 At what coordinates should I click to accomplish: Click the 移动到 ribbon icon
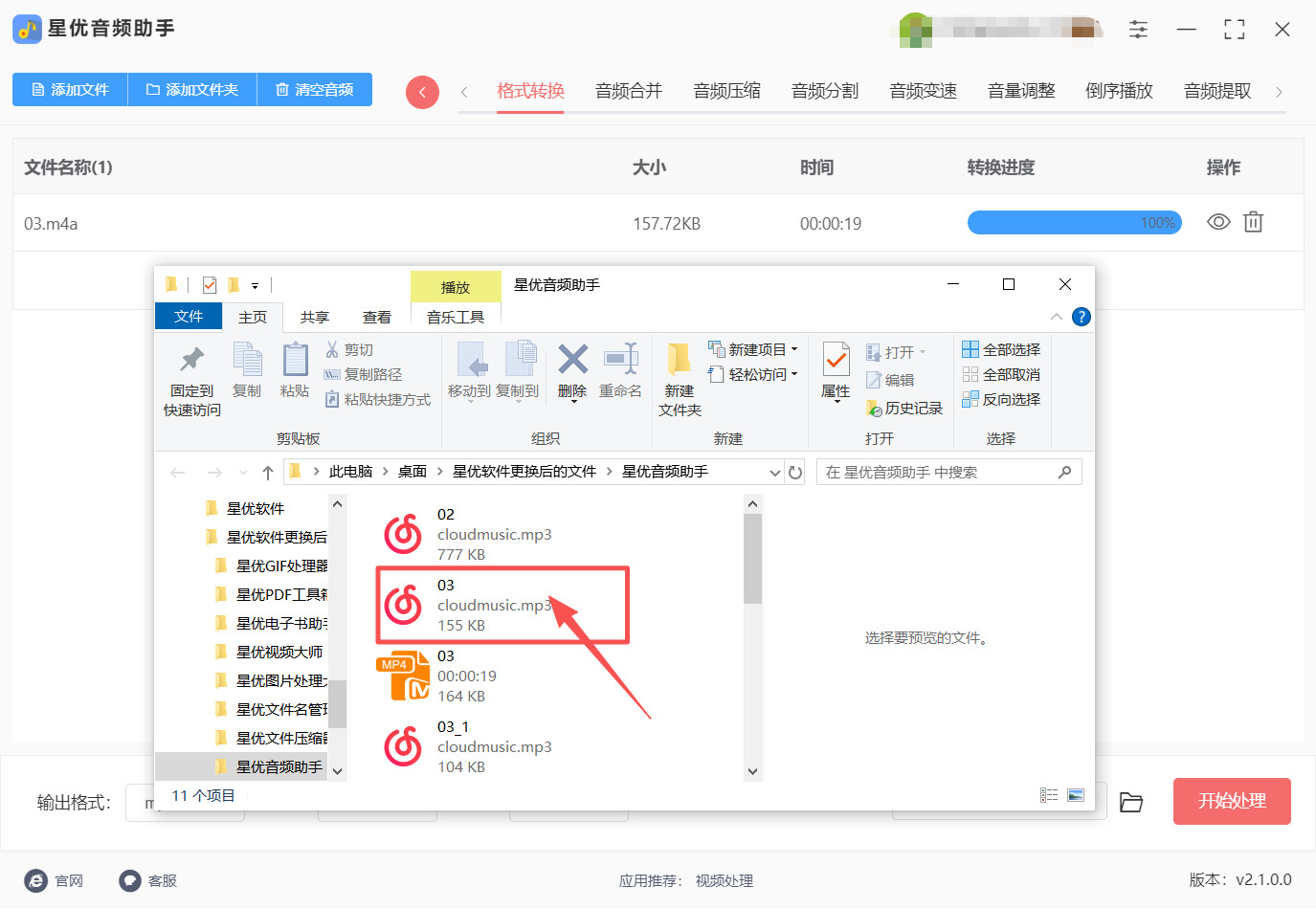pos(470,361)
